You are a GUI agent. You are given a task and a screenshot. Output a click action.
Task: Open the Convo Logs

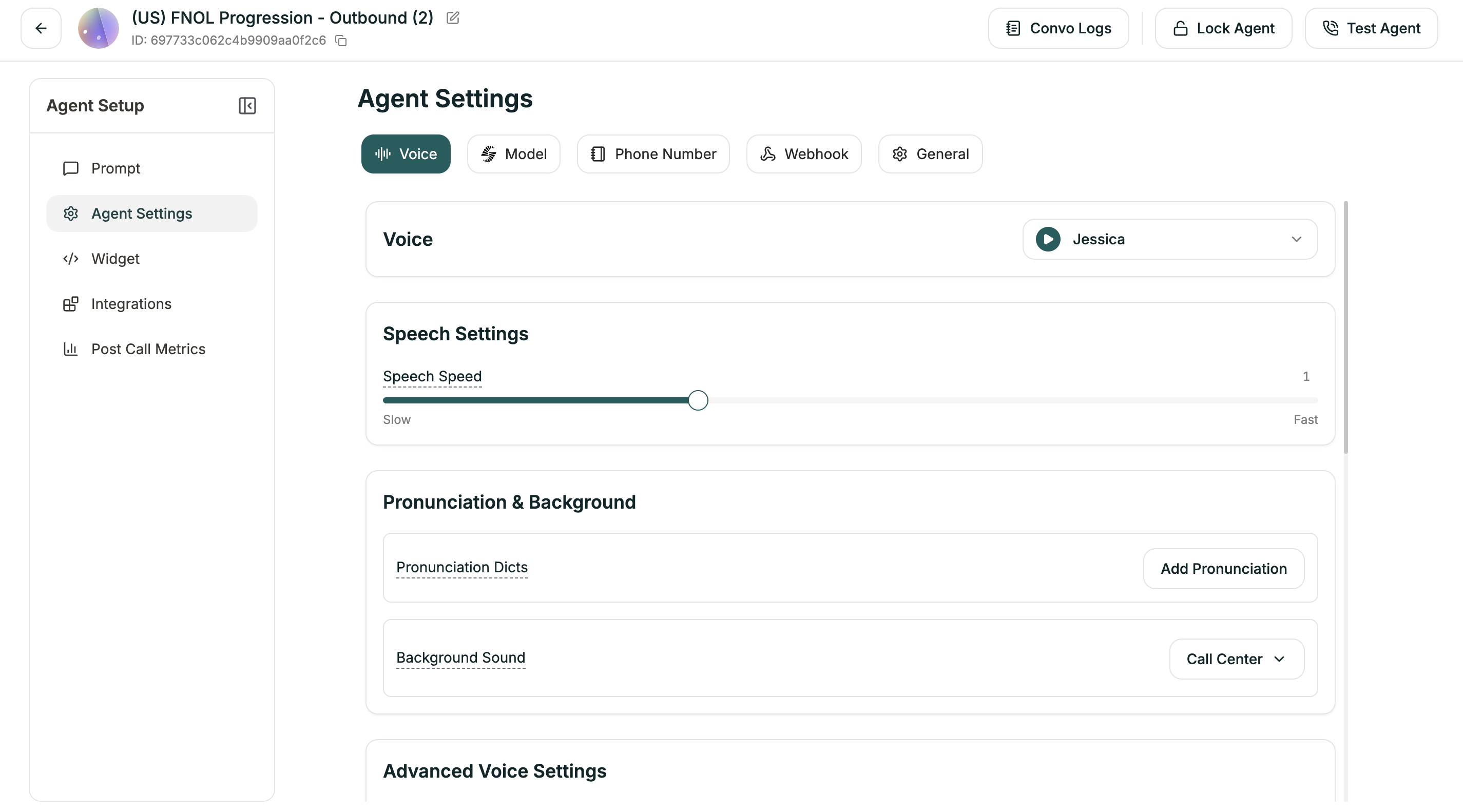tap(1058, 28)
